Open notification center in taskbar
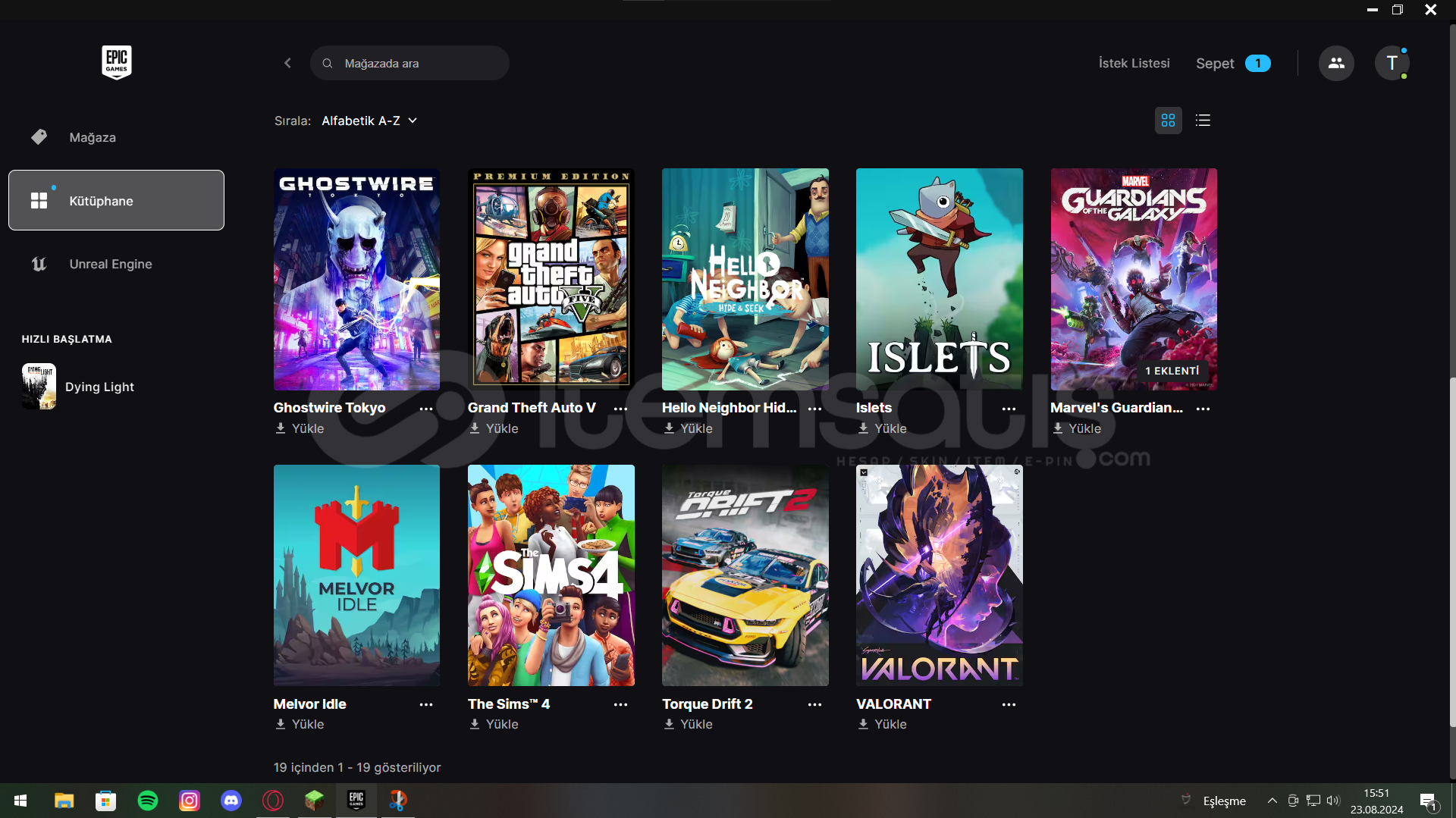Image resolution: width=1456 pixels, height=818 pixels. click(1429, 801)
